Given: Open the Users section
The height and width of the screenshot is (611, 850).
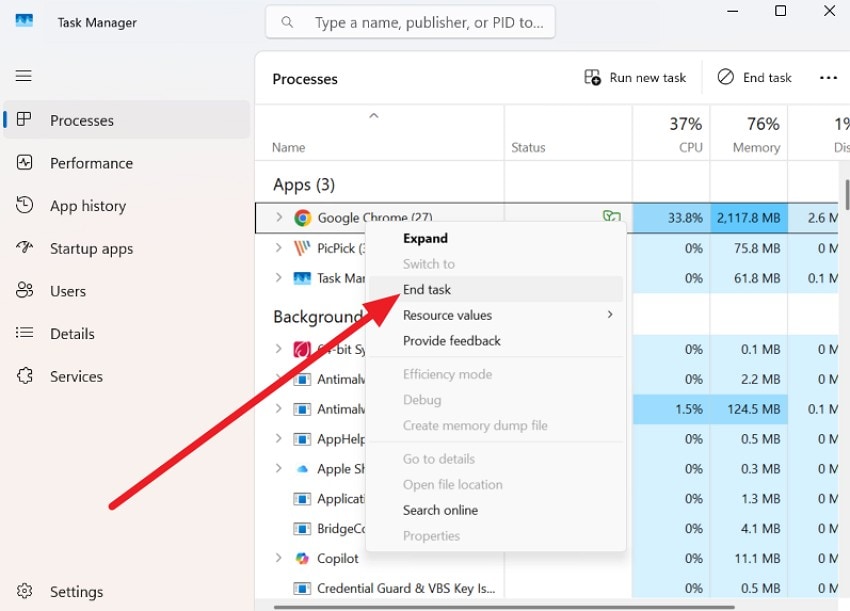Looking at the screenshot, I should (x=75, y=291).
